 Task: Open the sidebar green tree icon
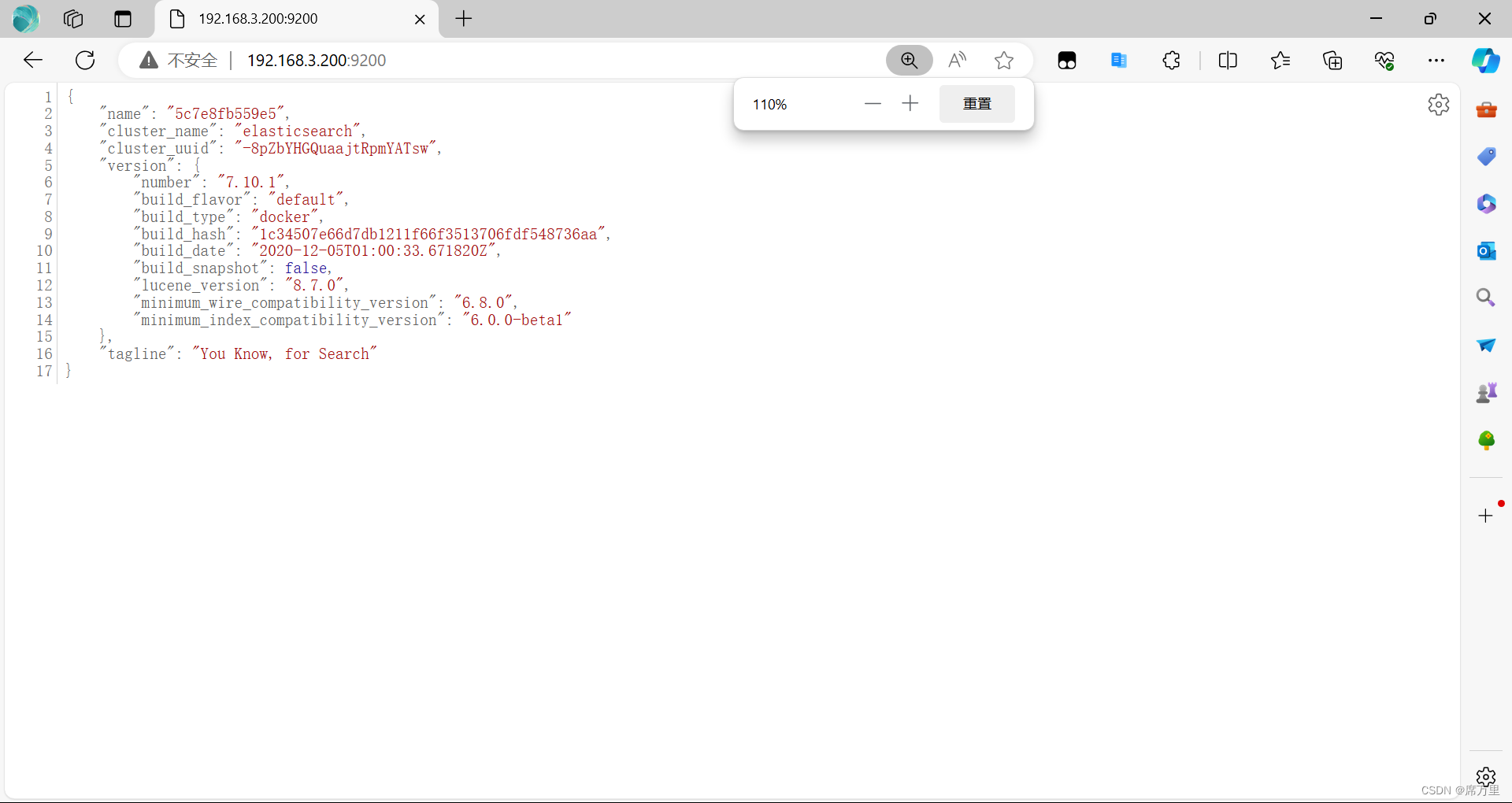click(x=1487, y=440)
